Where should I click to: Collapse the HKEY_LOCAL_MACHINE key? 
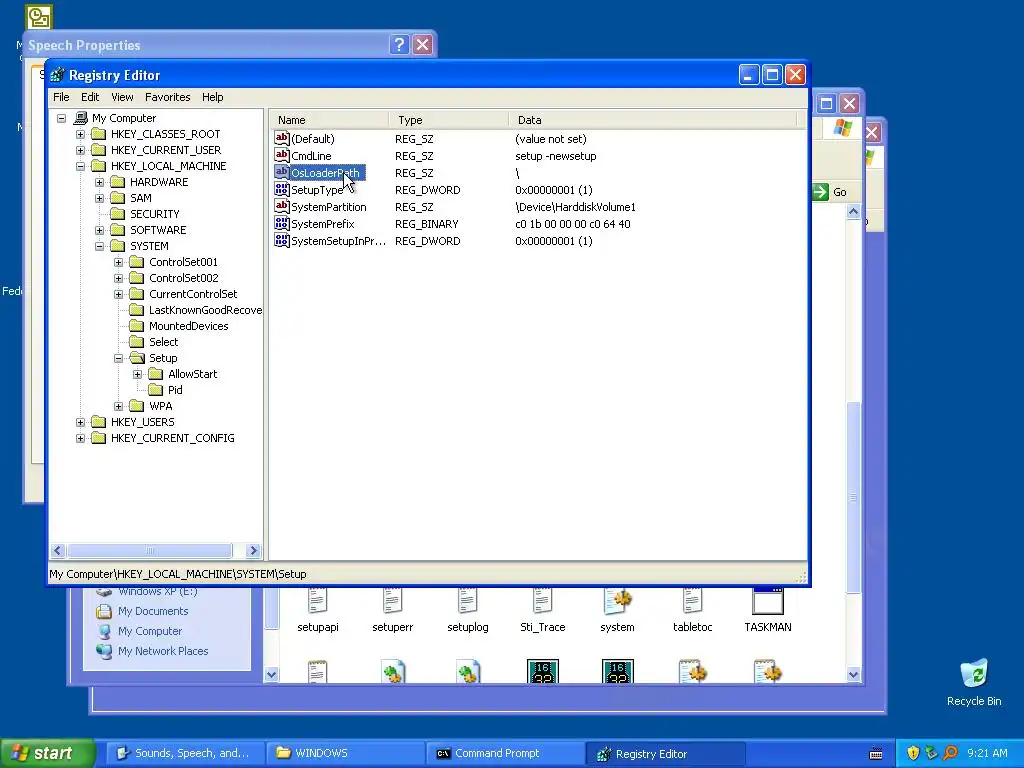(80, 166)
